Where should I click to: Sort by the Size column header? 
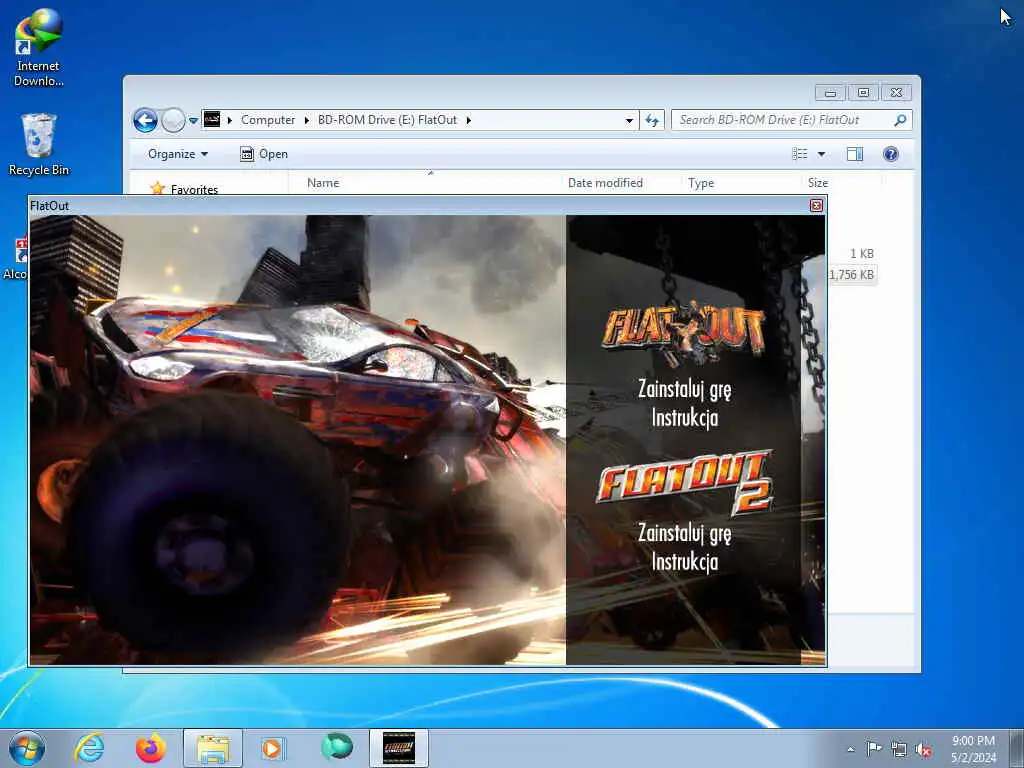click(841, 183)
